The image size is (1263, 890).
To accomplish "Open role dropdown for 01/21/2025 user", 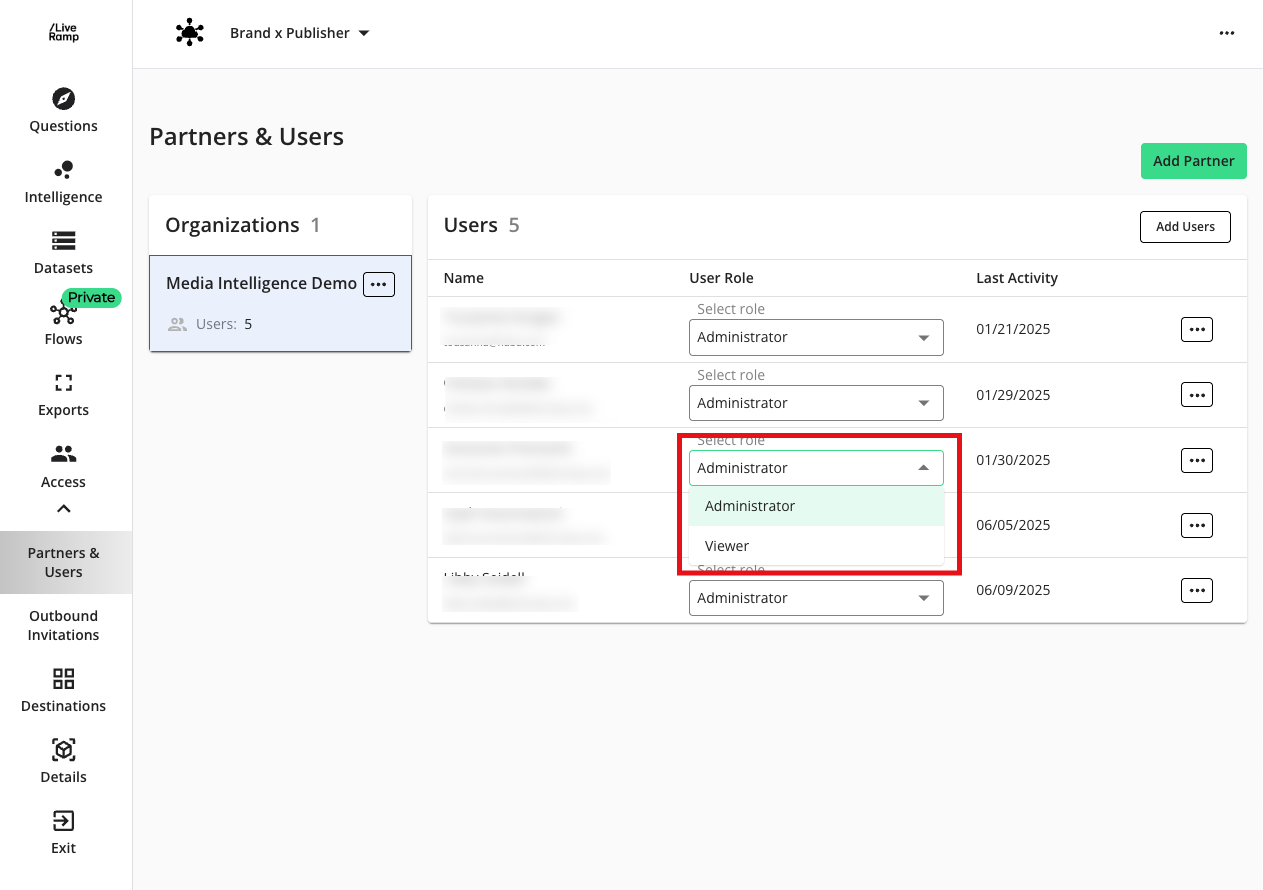I will click(815, 338).
